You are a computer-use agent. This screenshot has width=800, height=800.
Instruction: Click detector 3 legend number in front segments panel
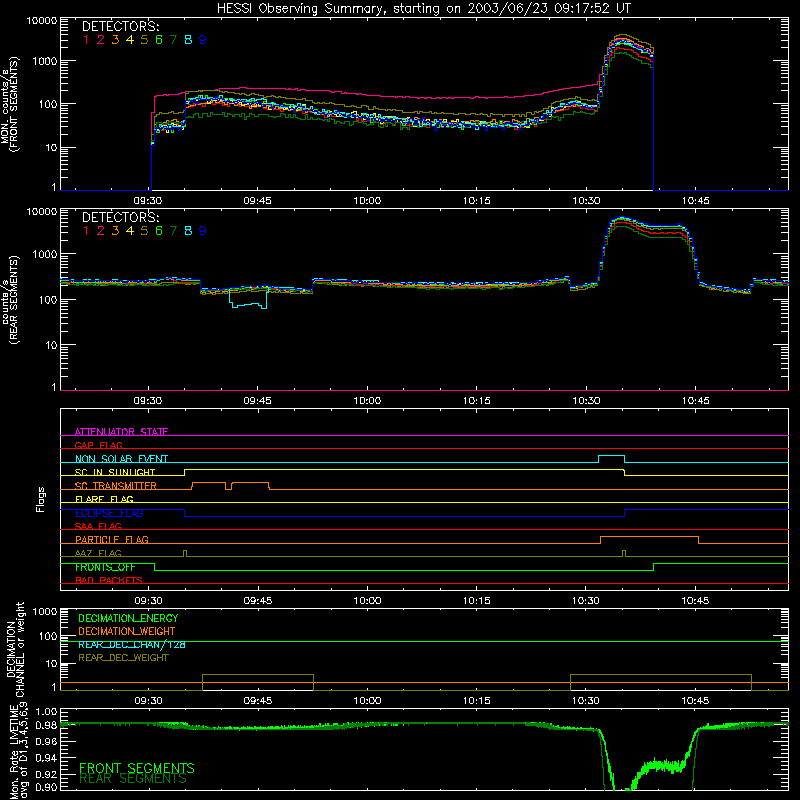115,40
